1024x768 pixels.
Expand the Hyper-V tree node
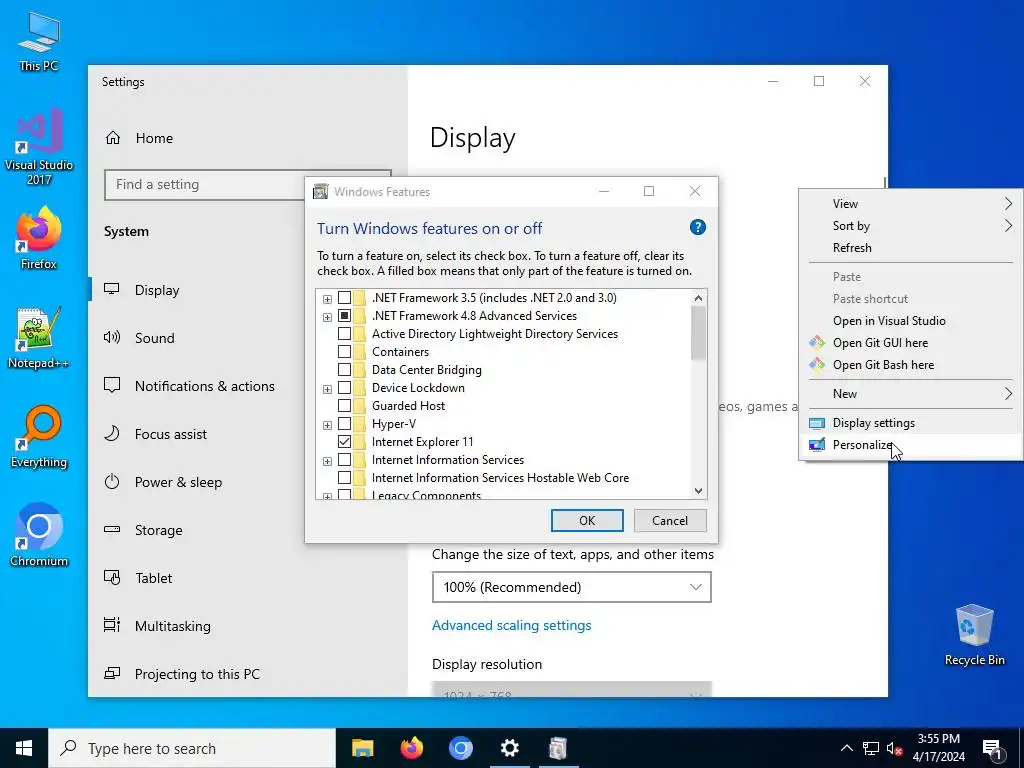(327, 425)
